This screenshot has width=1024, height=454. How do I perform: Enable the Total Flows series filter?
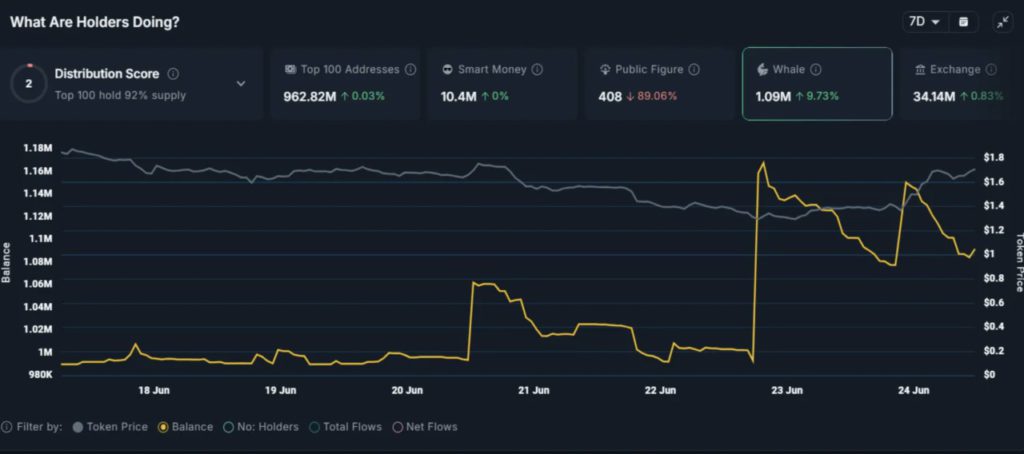(x=345, y=427)
